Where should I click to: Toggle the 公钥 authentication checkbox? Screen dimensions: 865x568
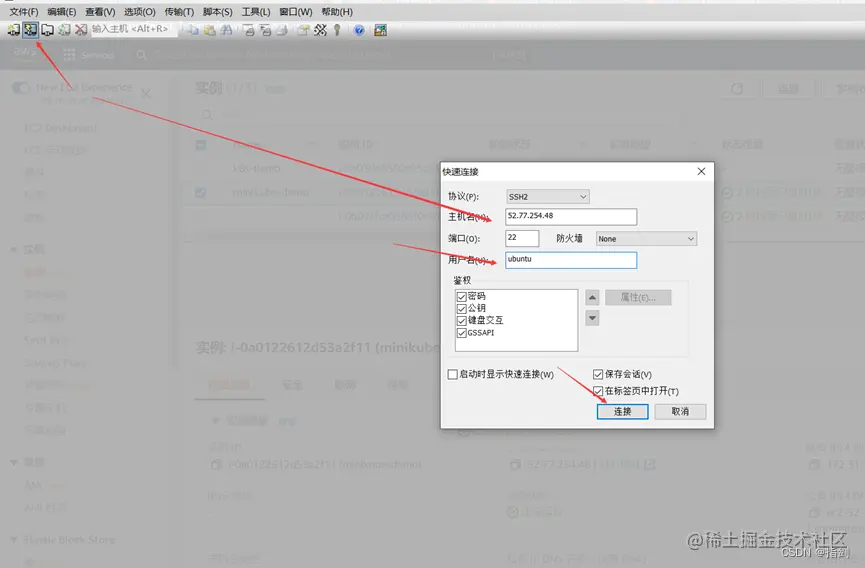462,309
